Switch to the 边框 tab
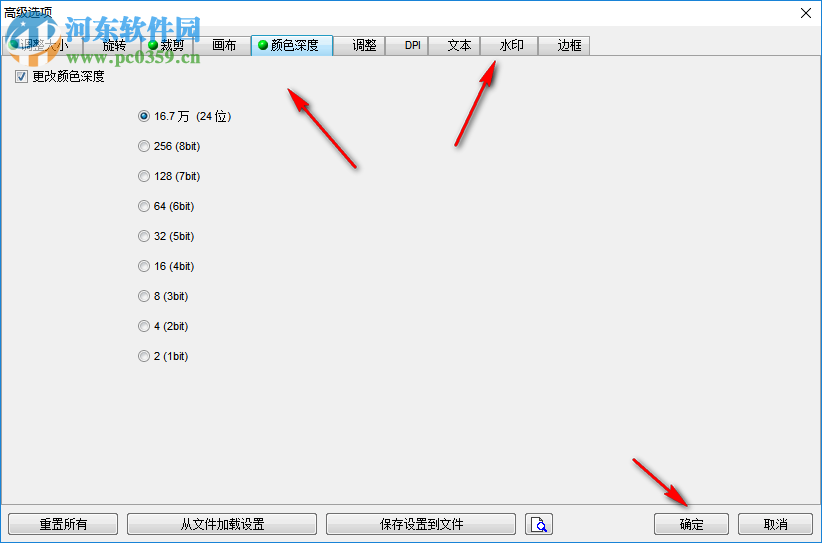The image size is (822, 543). (565, 46)
